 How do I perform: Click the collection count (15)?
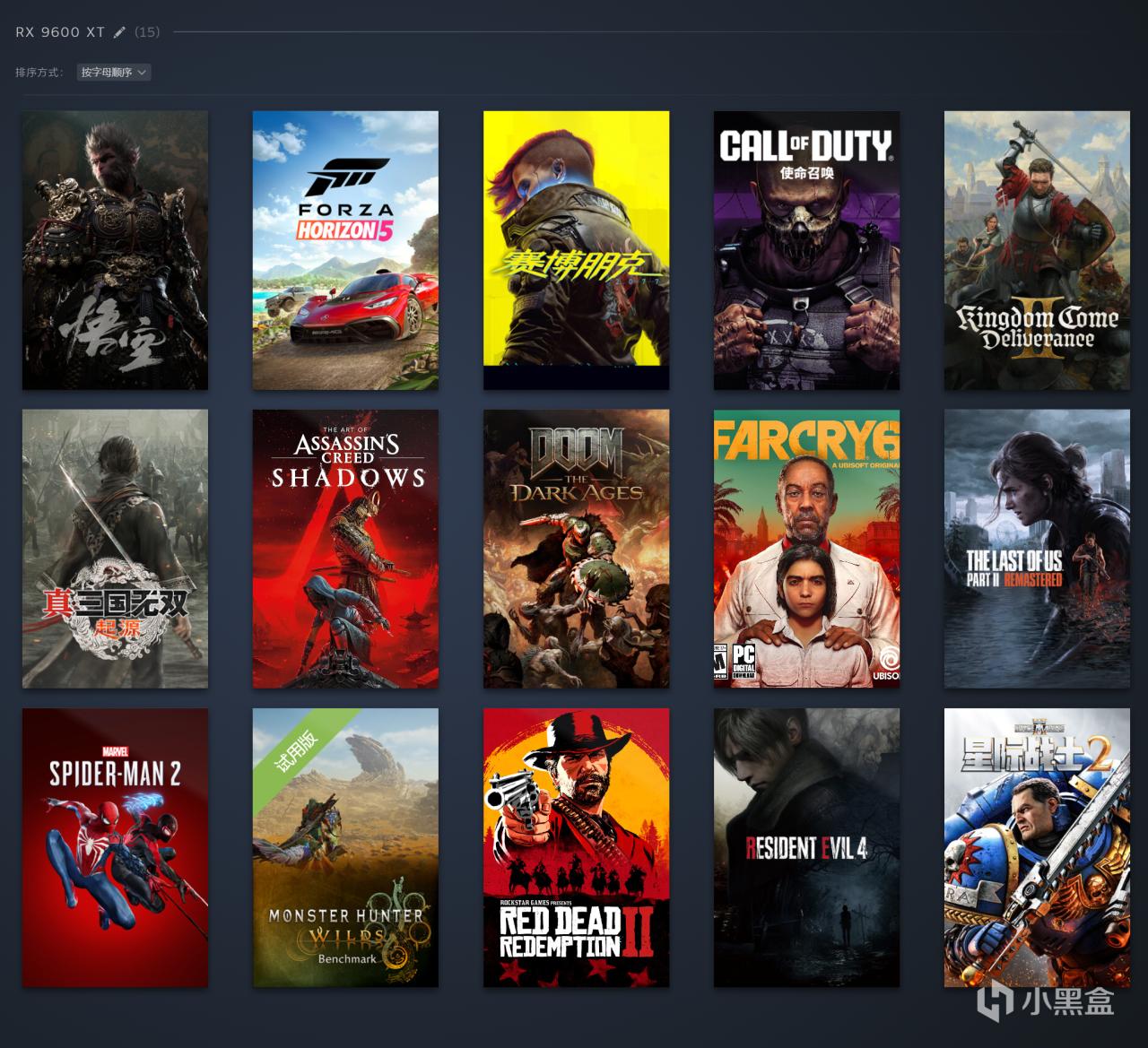(147, 32)
